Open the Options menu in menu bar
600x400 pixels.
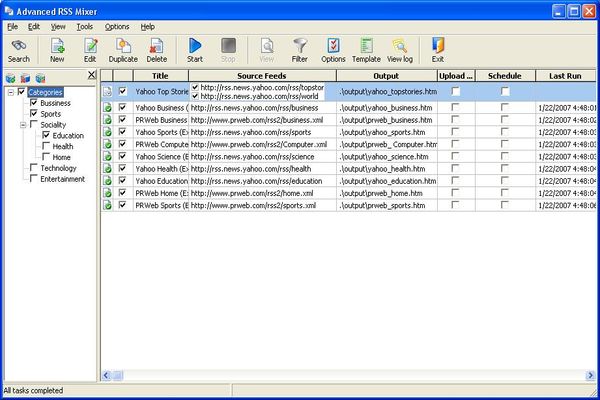(x=117, y=27)
